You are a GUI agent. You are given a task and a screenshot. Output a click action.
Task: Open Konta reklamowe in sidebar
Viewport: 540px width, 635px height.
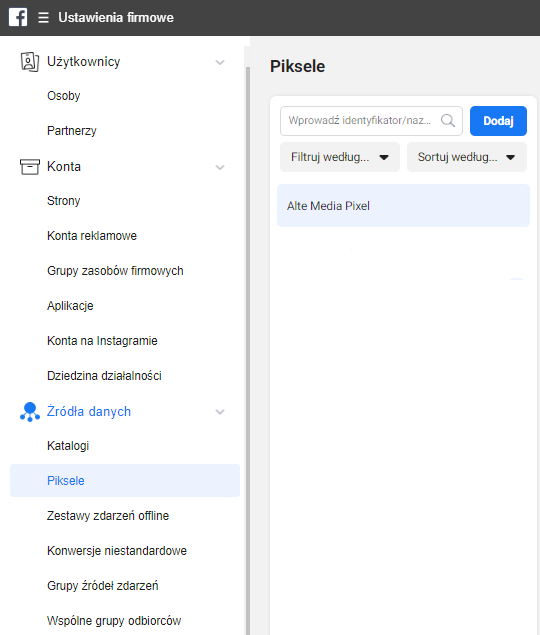coord(92,236)
